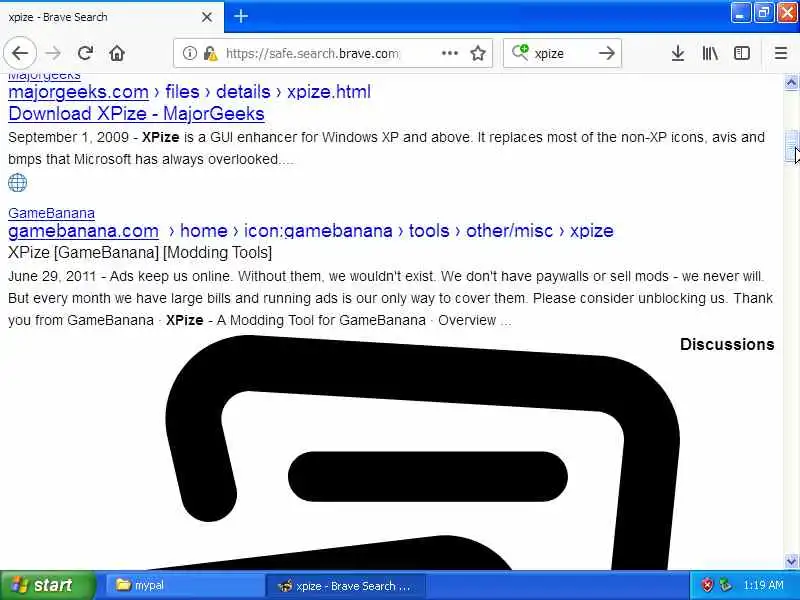Open majorgeeks.com breadcrumb link
Screen dimensions: 800x600
point(78,92)
